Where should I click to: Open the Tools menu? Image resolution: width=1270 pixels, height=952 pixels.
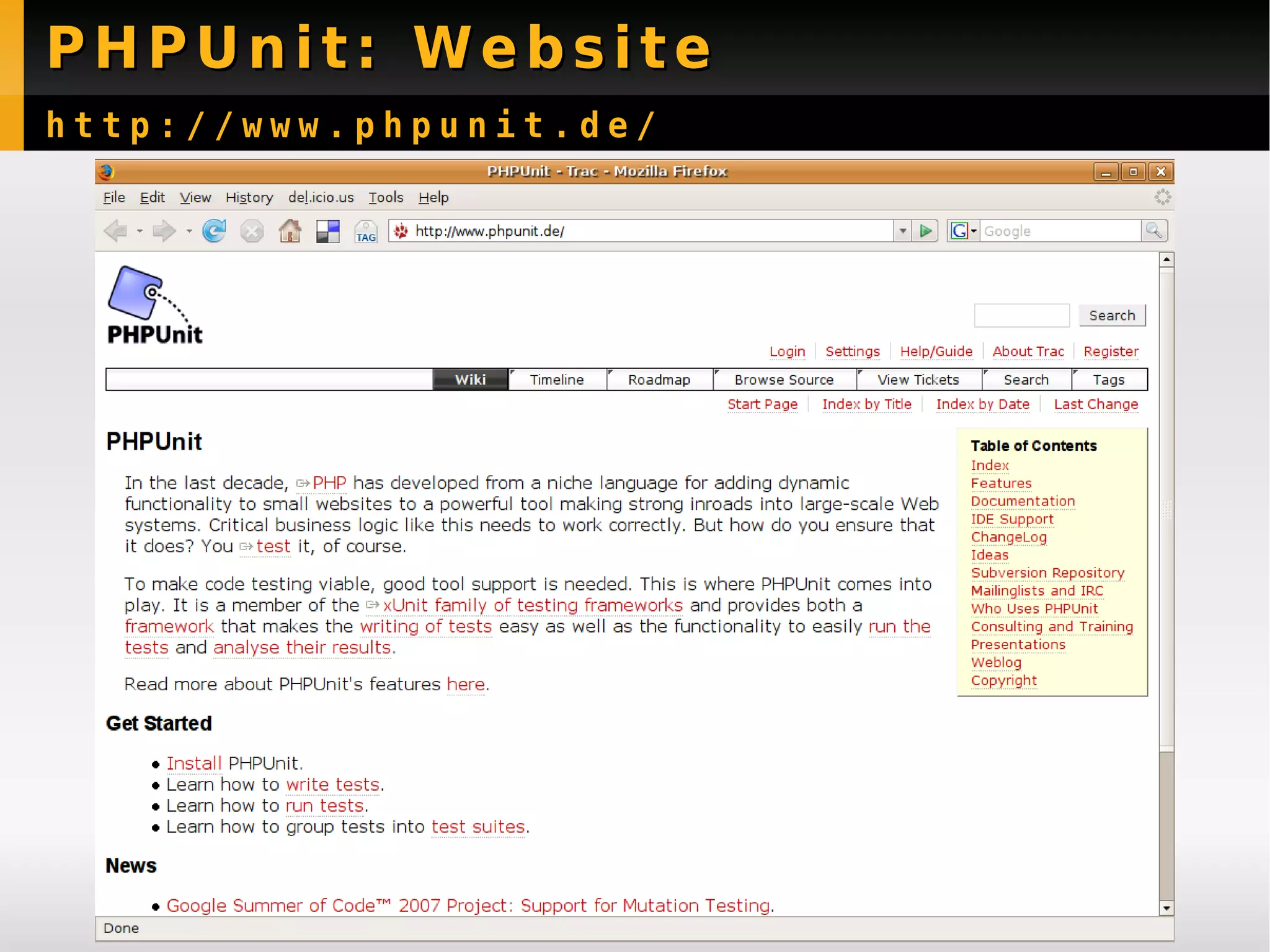tap(385, 197)
